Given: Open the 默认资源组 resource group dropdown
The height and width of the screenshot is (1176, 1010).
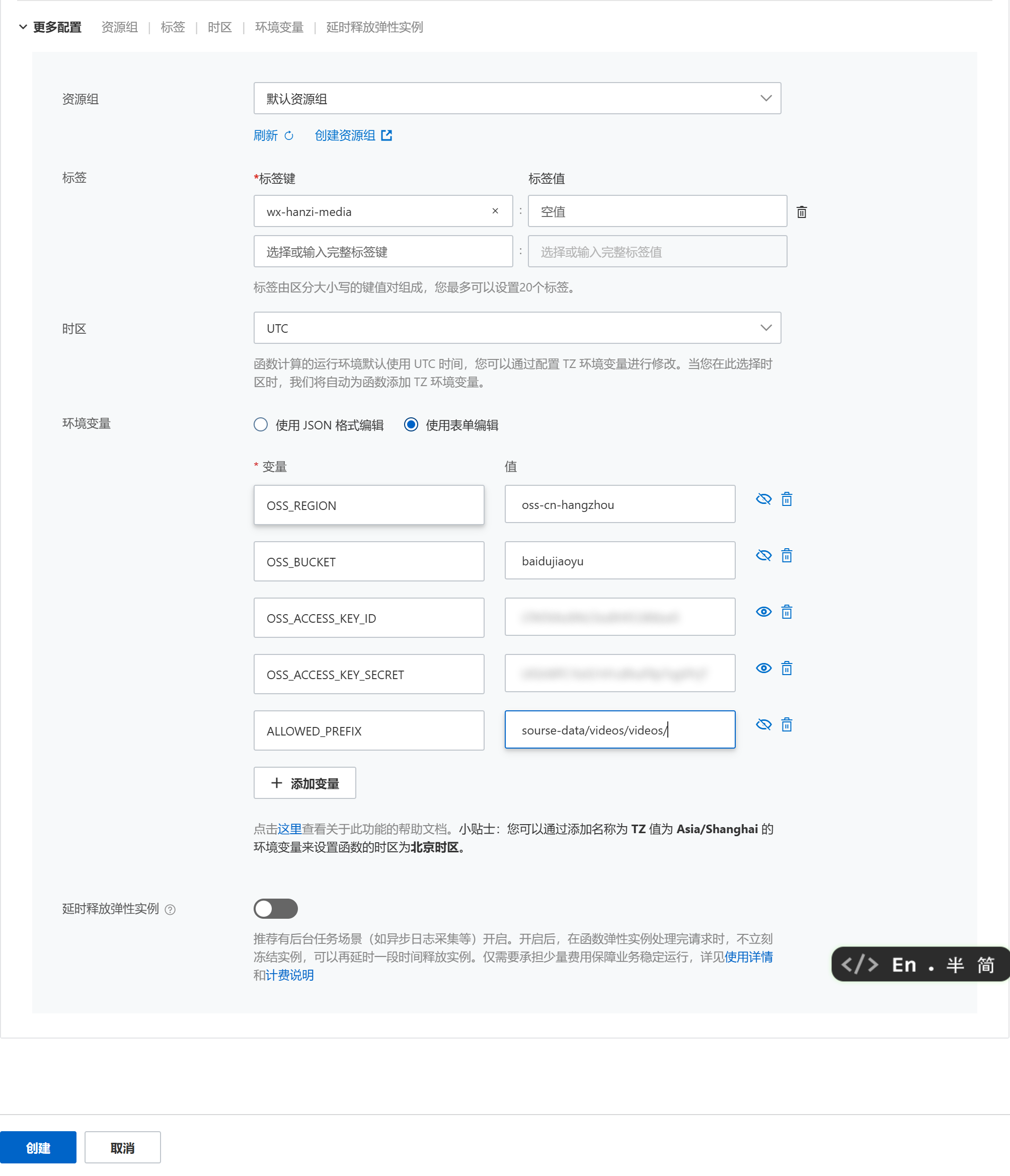Looking at the screenshot, I should pyautogui.click(x=765, y=98).
